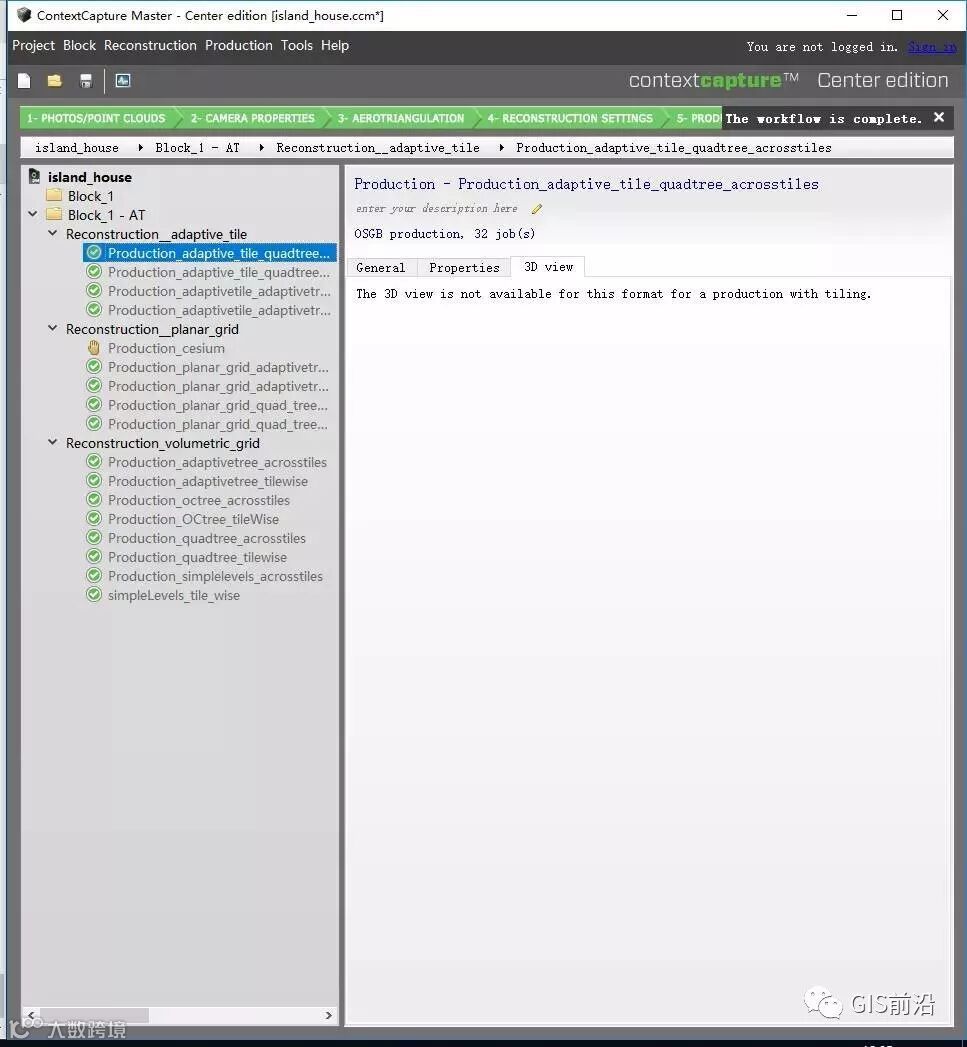Select Reconstruction_volumetric_grid in tree

point(163,443)
